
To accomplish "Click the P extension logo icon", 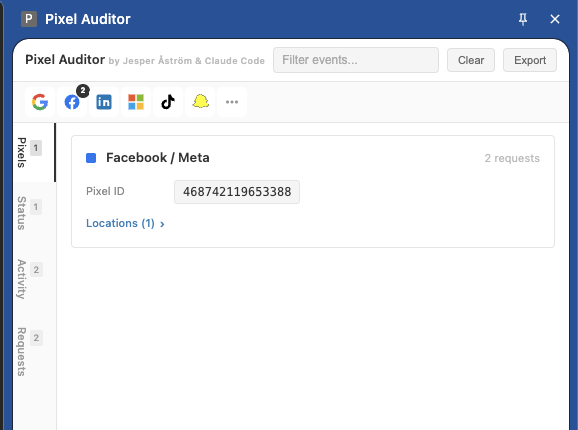I will (x=29, y=19).
